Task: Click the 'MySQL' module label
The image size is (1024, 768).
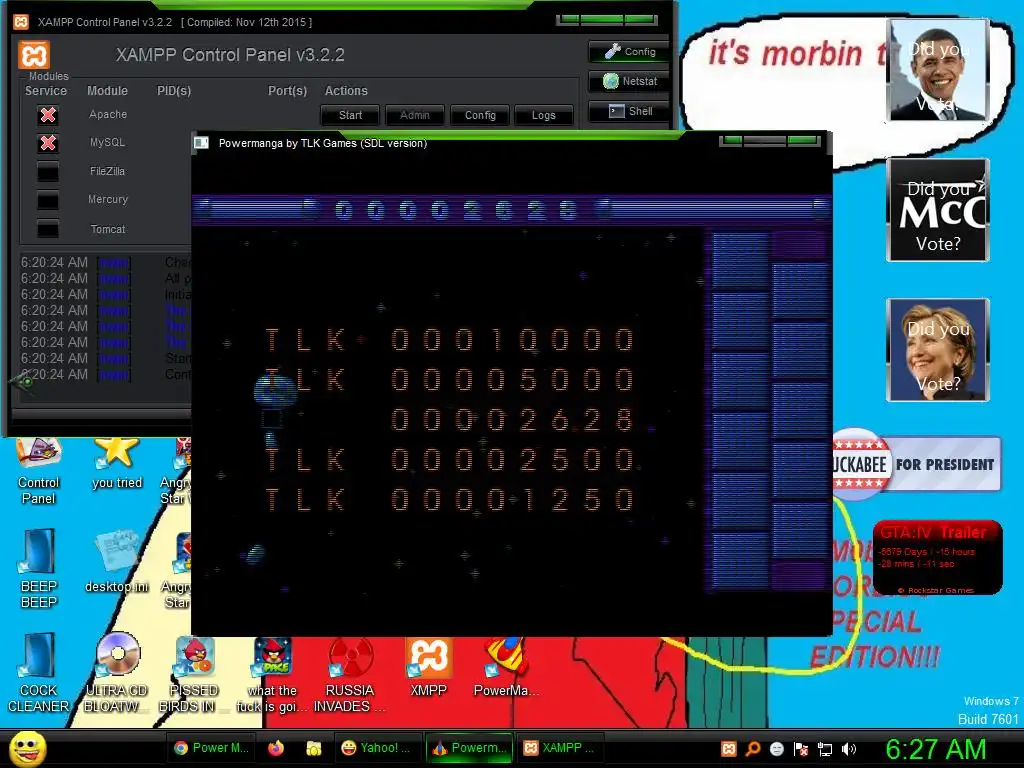Action: [x=108, y=142]
